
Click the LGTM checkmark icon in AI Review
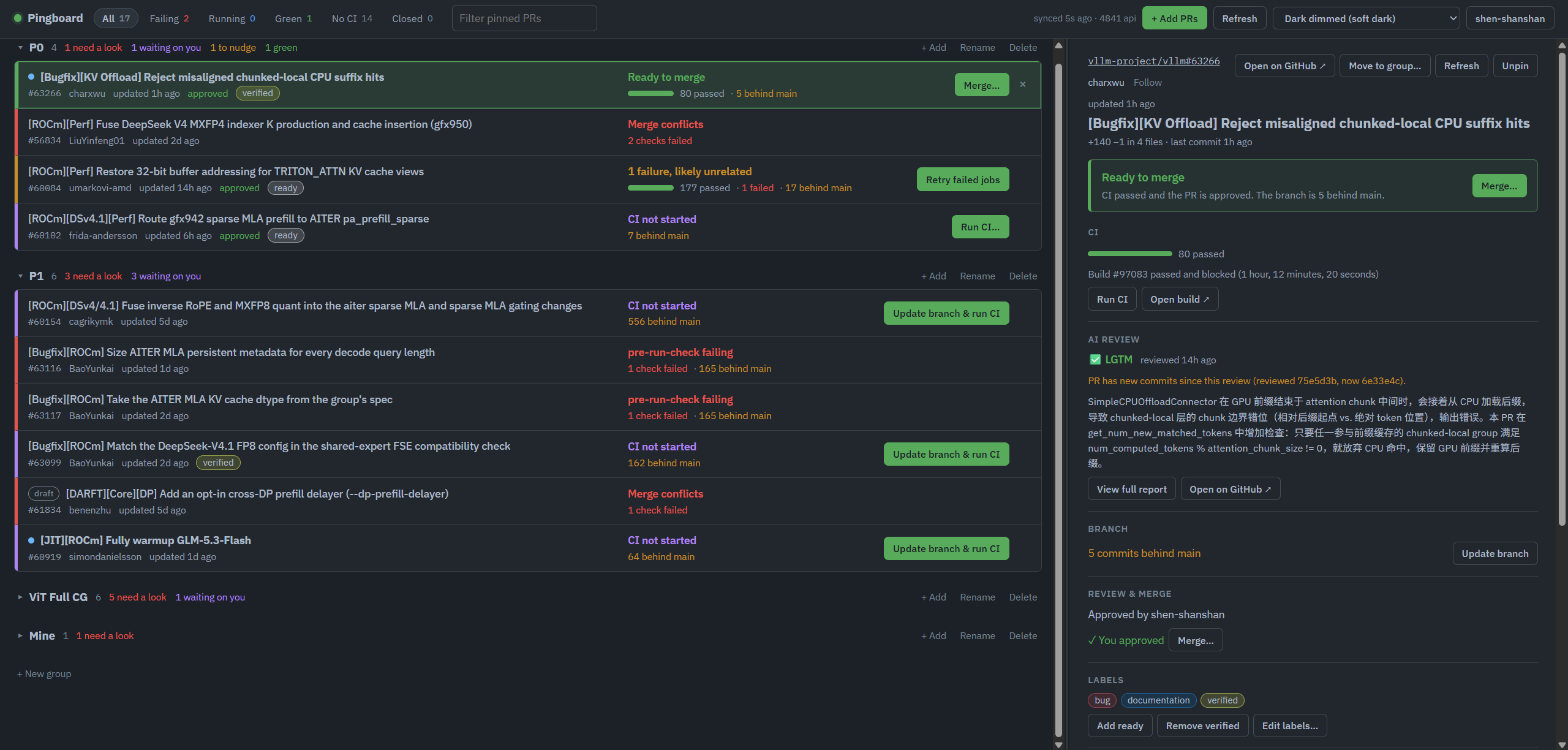[1095, 360]
